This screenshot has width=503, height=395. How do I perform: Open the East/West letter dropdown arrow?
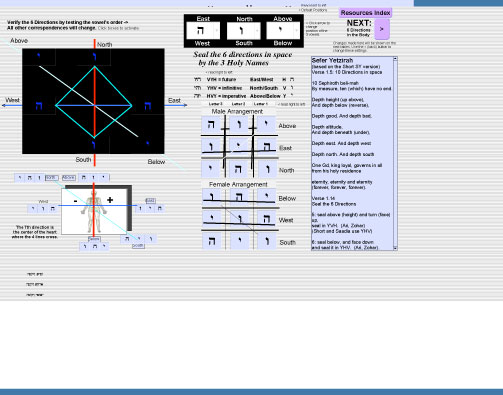pos(217,30)
